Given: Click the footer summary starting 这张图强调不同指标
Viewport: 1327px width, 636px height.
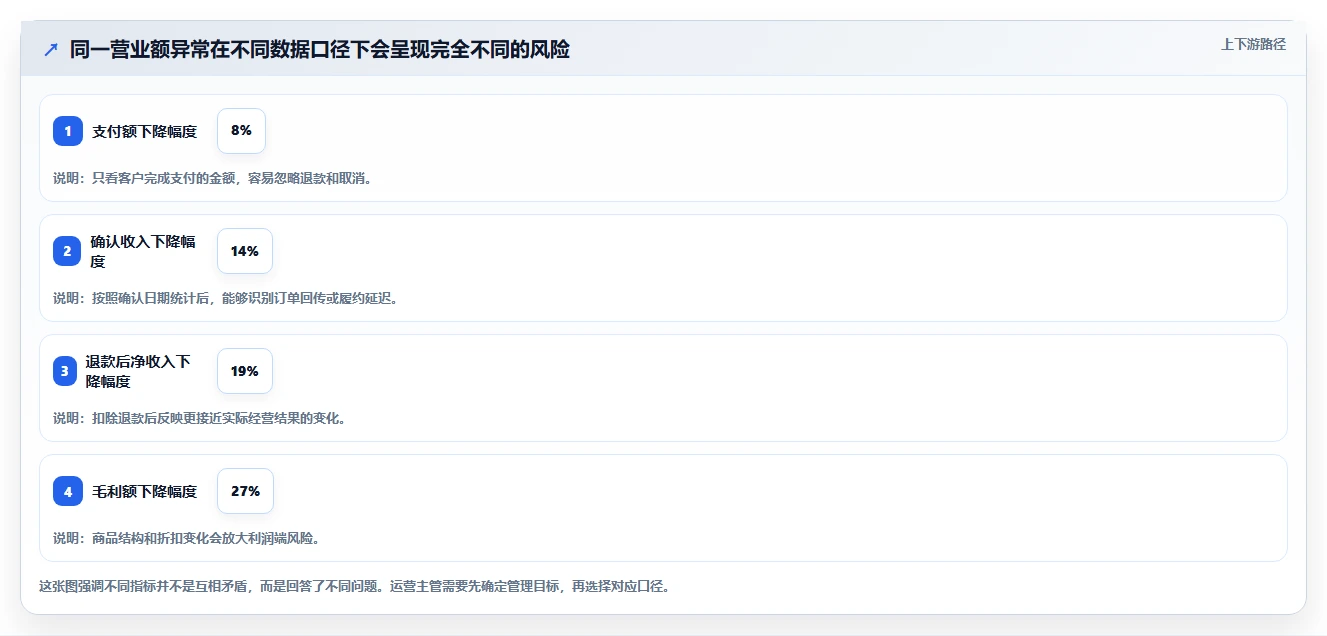Looking at the screenshot, I should [x=354, y=586].
